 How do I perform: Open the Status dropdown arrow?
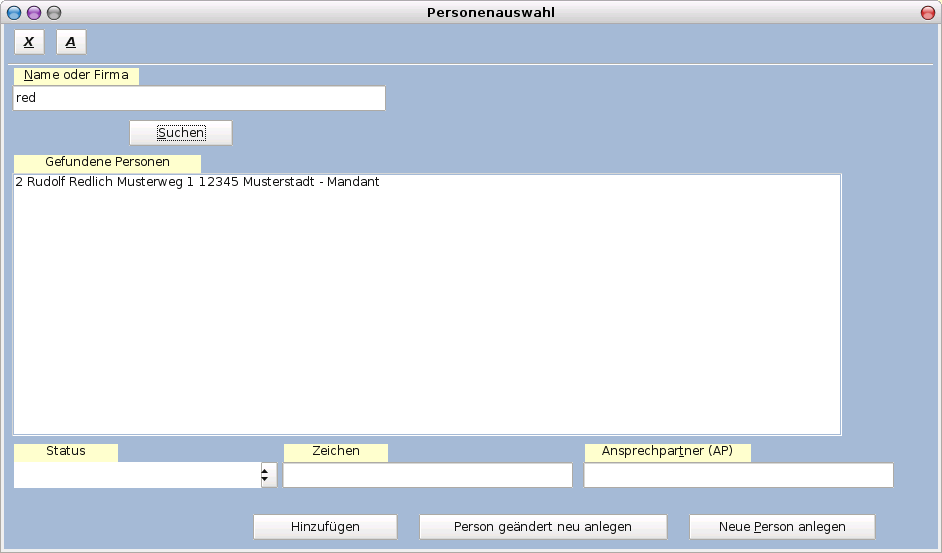coord(268,475)
